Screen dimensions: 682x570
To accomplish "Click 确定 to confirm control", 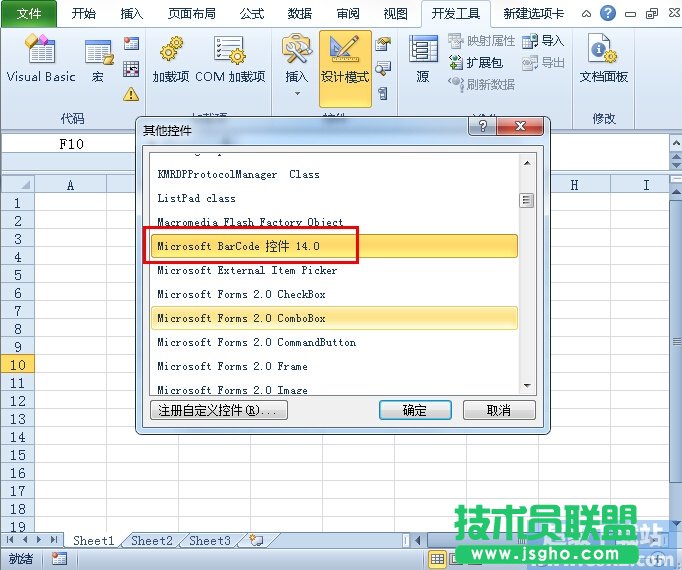I will (x=414, y=410).
